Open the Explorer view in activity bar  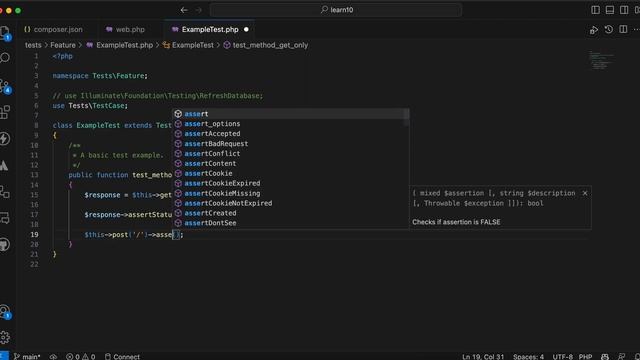pos(5,33)
